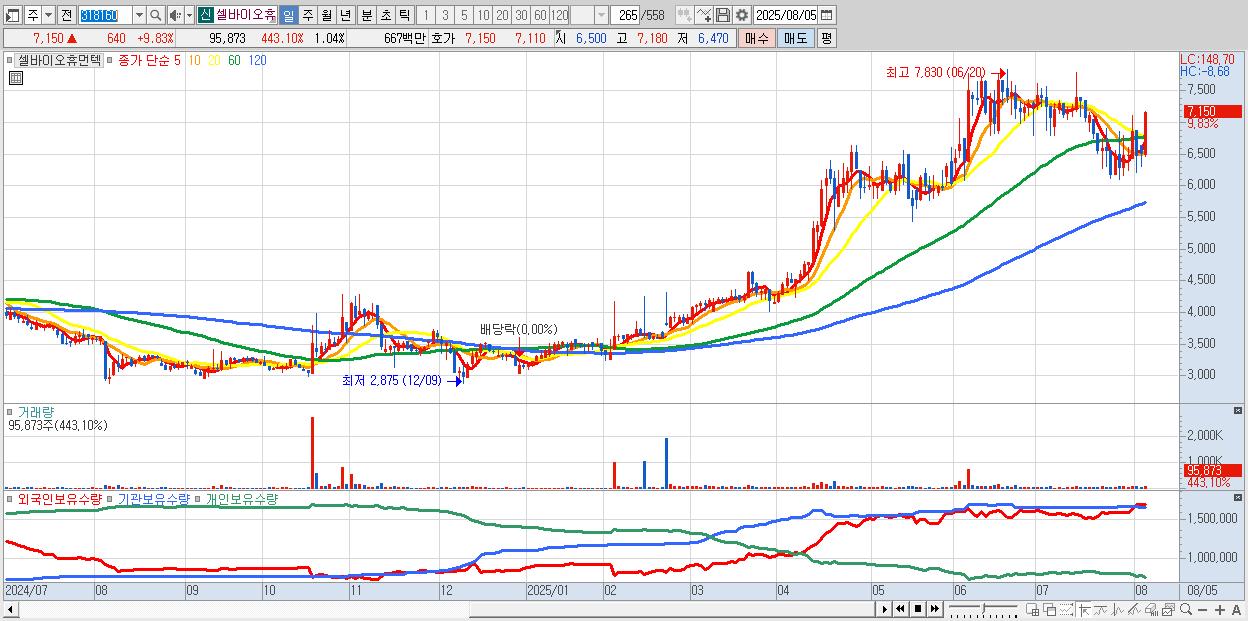Open the dropdown arrow beside speaker icon

click(x=189, y=15)
